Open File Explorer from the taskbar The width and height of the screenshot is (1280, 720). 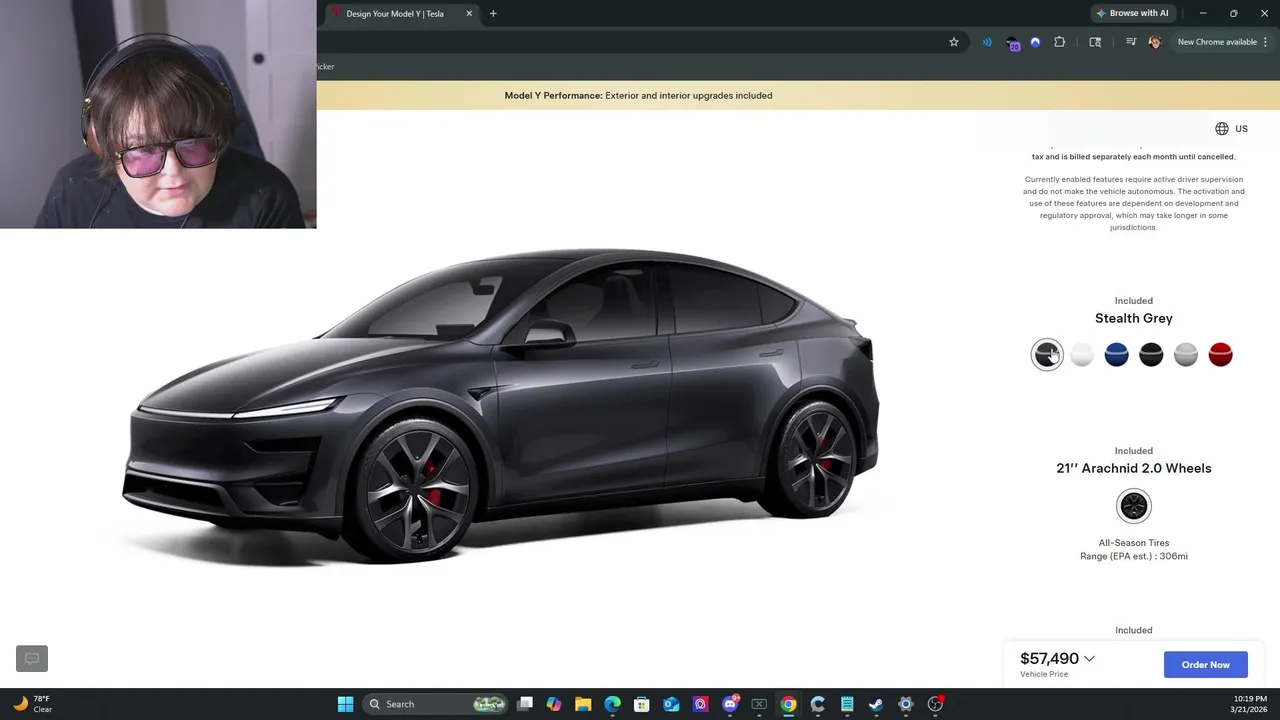583,704
